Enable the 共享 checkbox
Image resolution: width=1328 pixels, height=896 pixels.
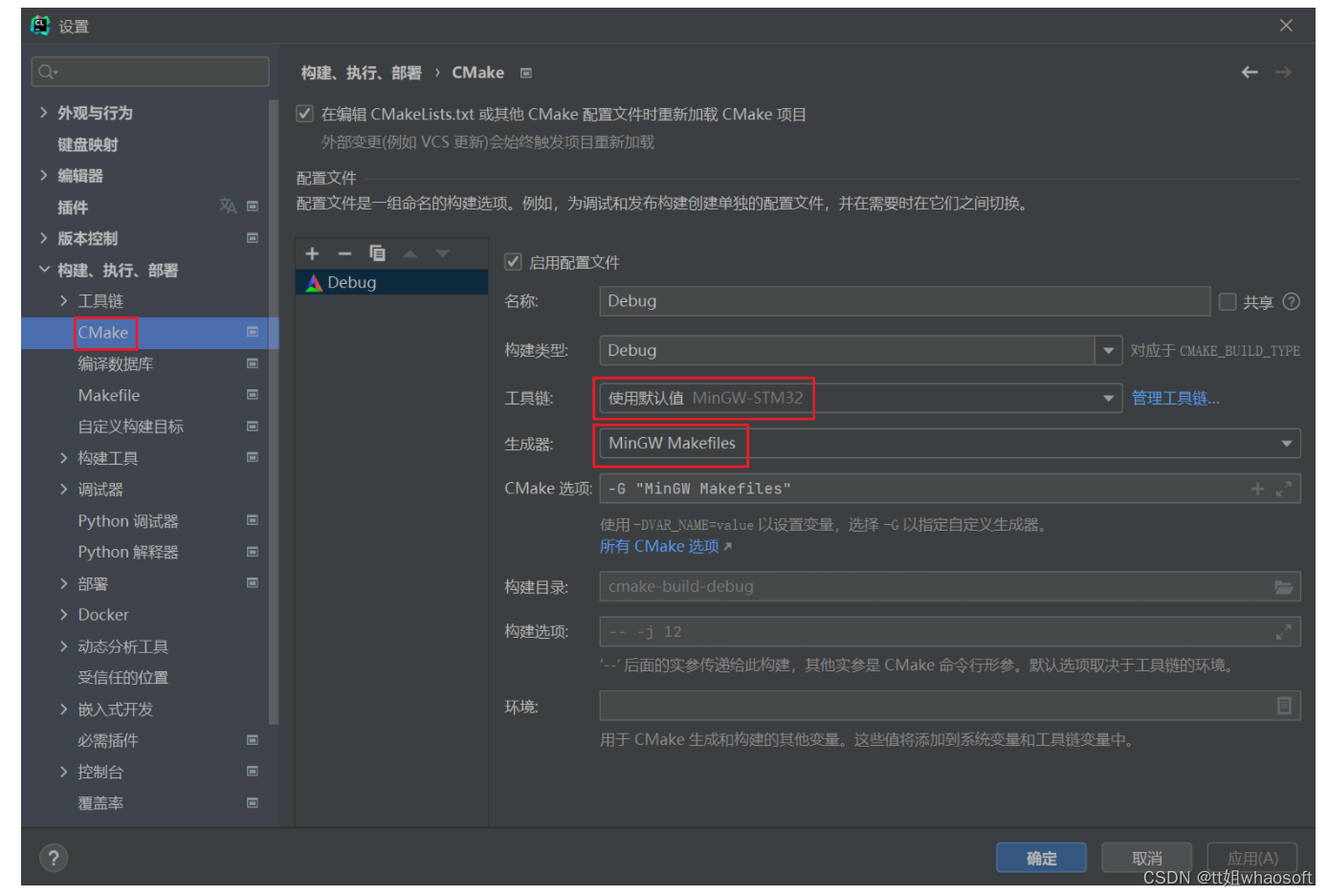1228,302
